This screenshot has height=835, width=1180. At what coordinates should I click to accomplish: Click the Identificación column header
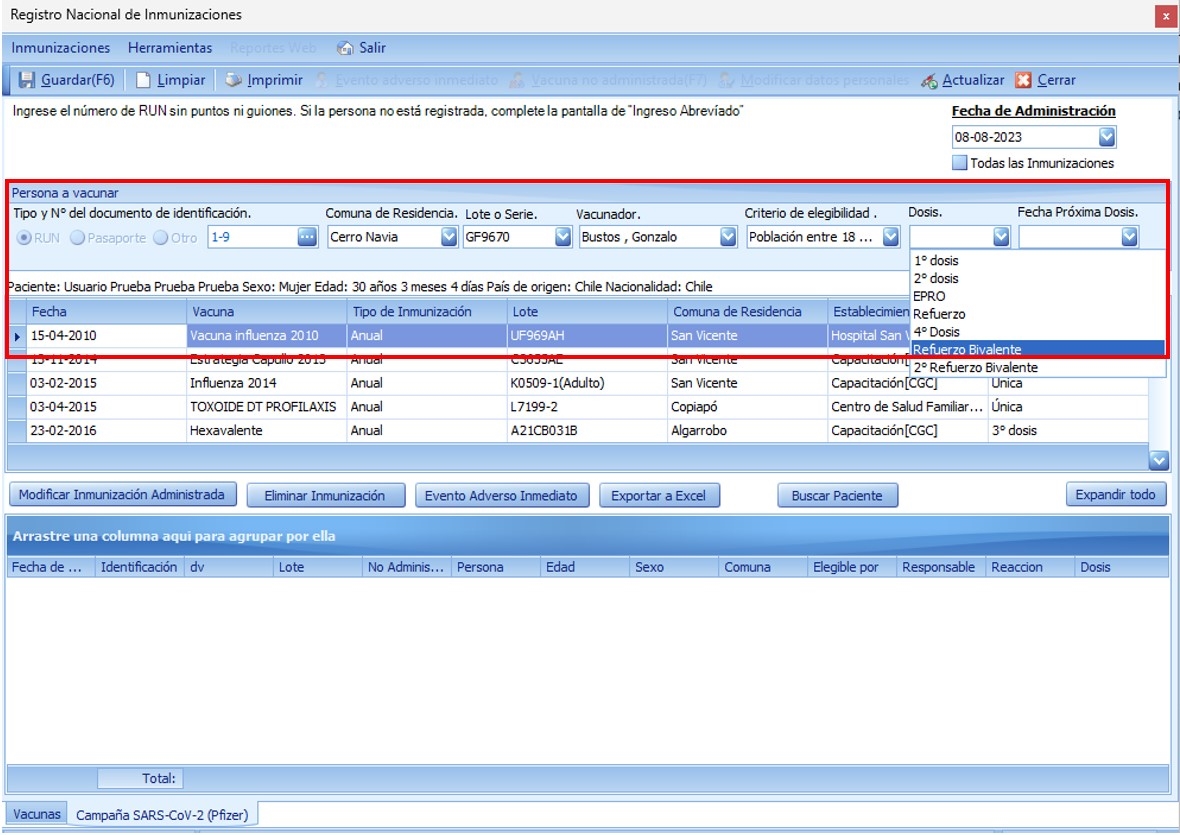tap(139, 567)
